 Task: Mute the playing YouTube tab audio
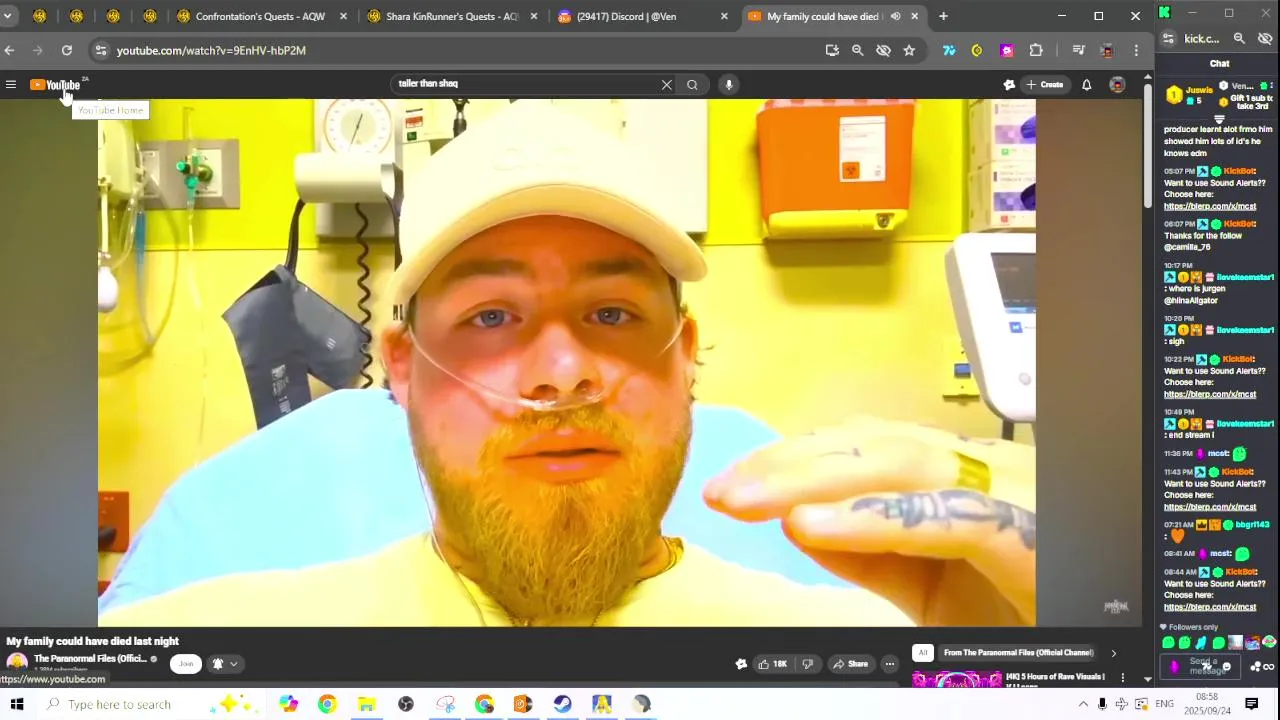point(895,16)
